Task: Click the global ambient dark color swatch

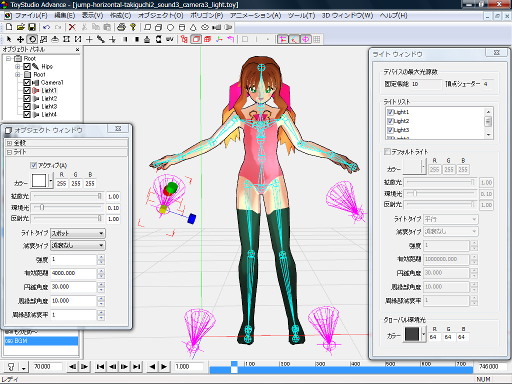Action: (x=412, y=334)
